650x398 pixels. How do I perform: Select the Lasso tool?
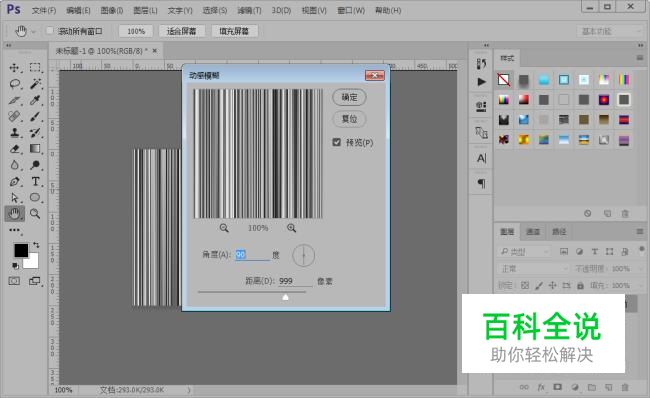click(15, 84)
